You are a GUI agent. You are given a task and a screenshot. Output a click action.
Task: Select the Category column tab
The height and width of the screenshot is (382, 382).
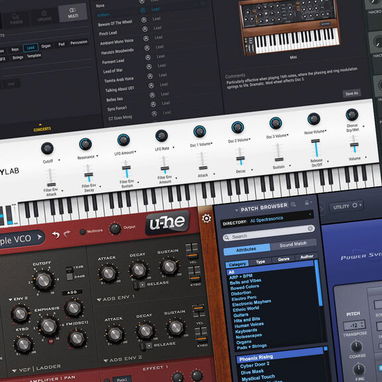pyautogui.click(x=237, y=264)
